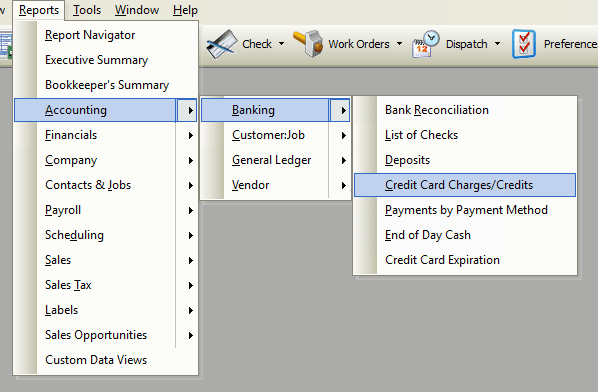This screenshot has width=598, height=392.
Task: Open the Deposits report
Action: (x=465, y=161)
